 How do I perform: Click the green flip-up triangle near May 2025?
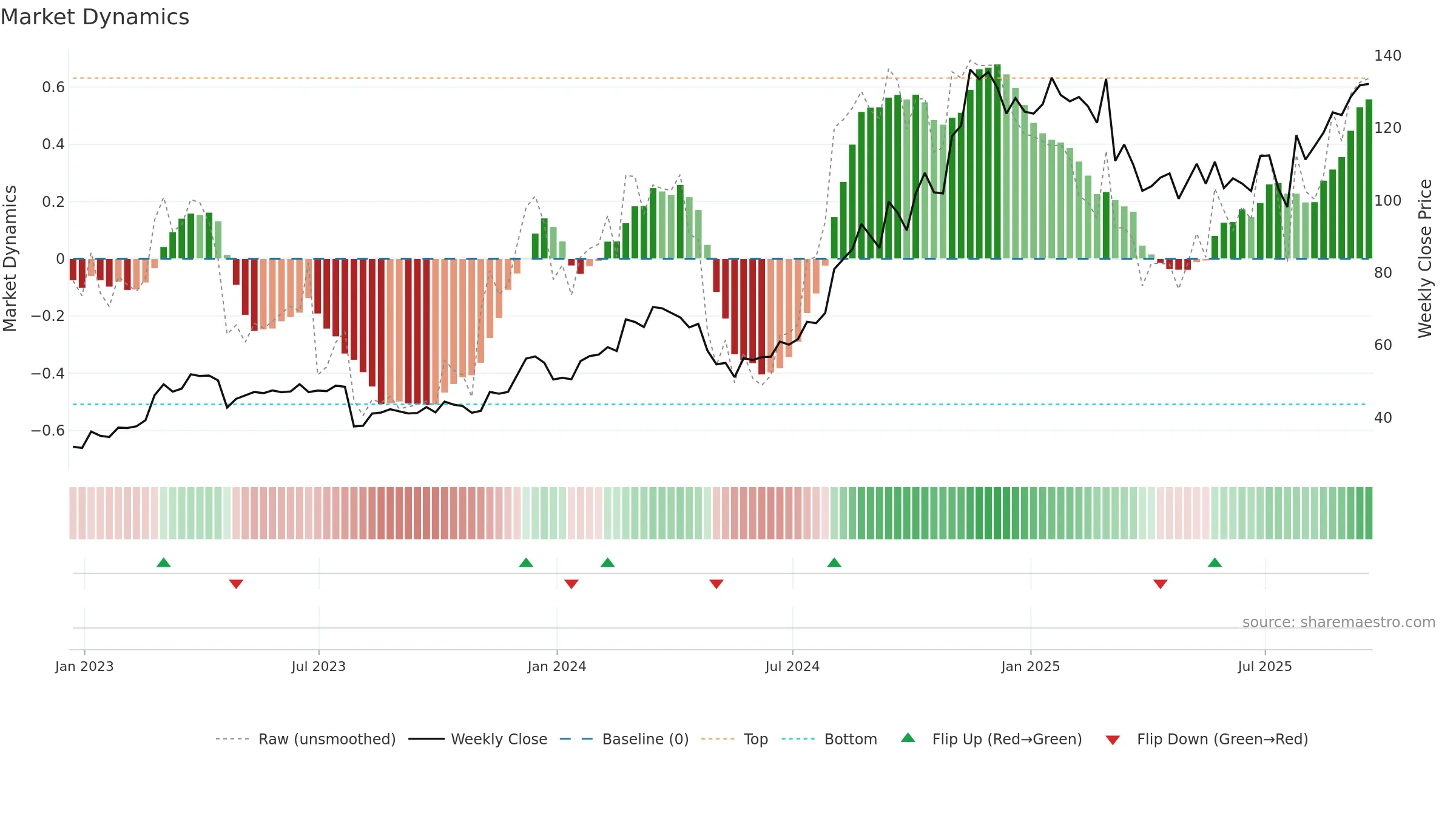coord(1215,562)
